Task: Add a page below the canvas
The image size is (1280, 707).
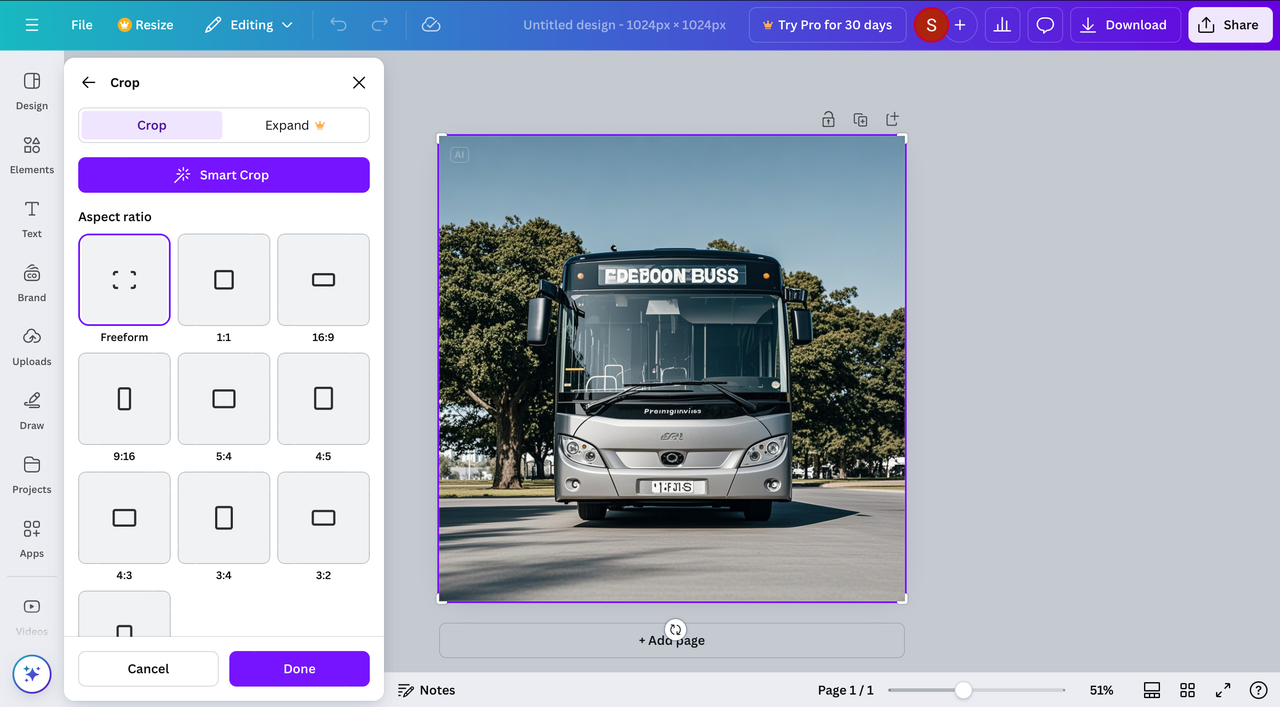Action: coord(672,640)
